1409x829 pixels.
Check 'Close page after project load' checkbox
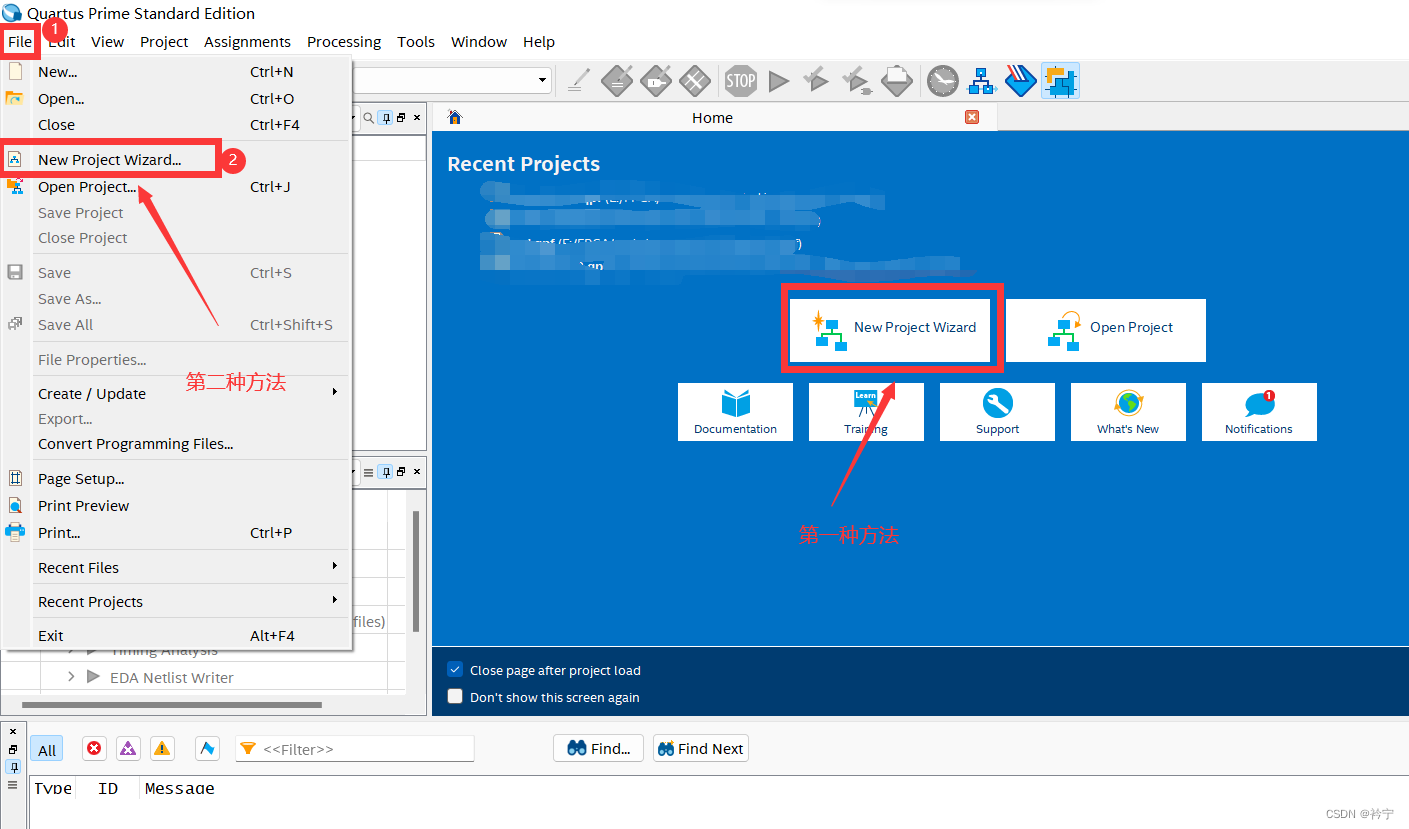click(x=456, y=670)
